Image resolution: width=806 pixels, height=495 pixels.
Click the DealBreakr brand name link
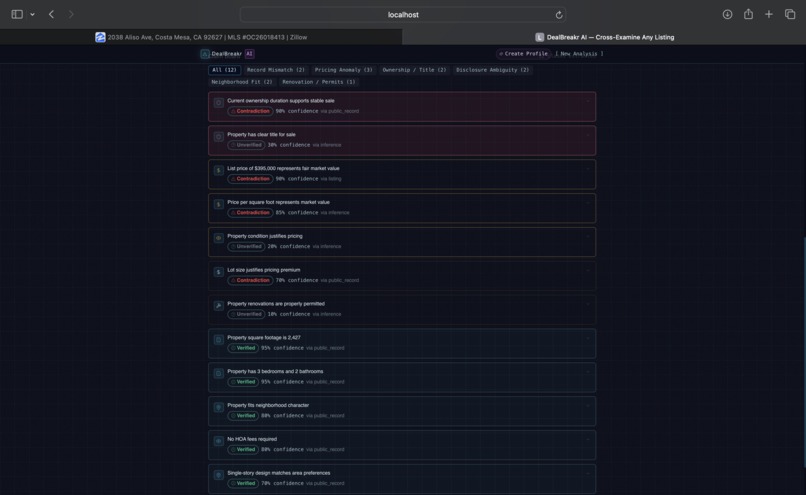pyautogui.click(x=227, y=54)
